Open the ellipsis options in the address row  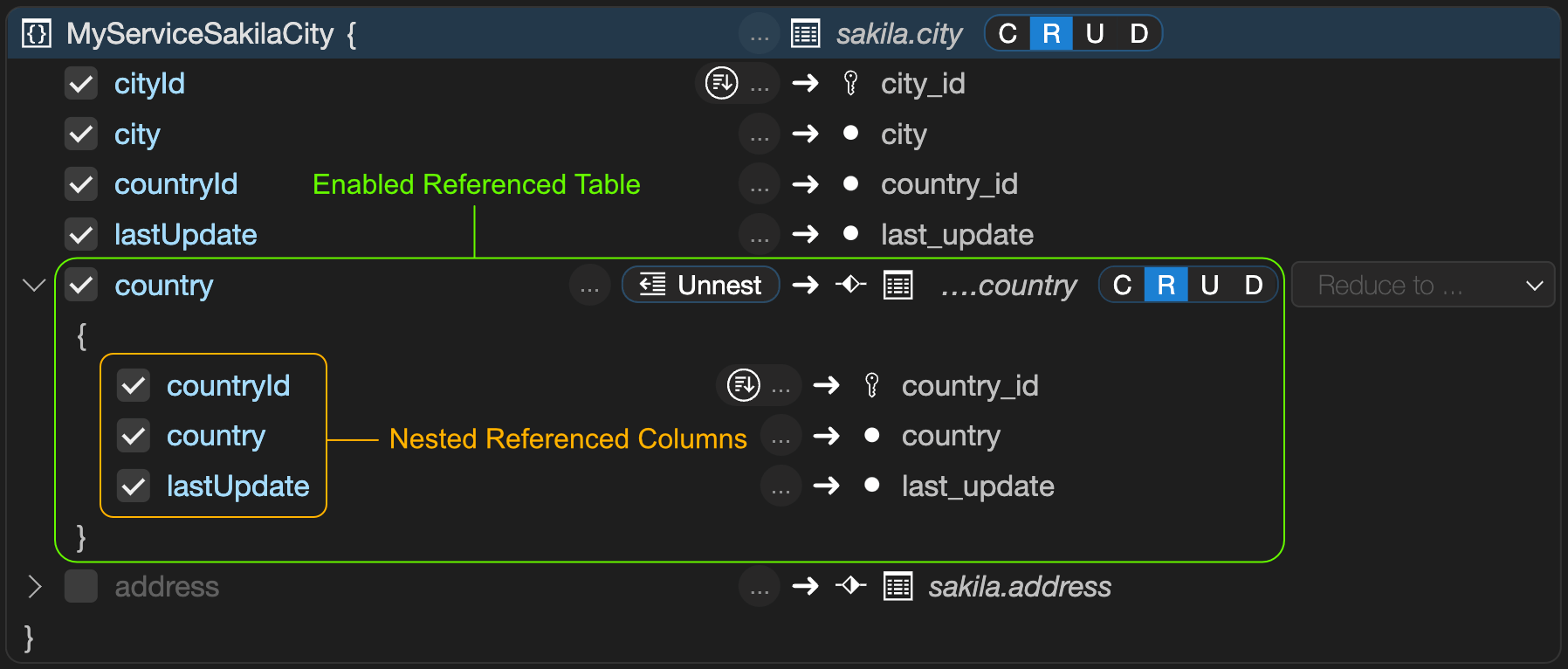tap(760, 587)
